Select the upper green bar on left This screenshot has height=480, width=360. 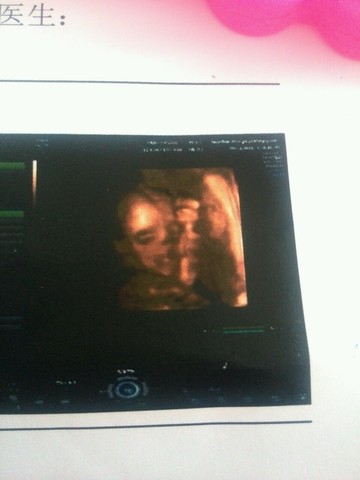coord(12,166)
